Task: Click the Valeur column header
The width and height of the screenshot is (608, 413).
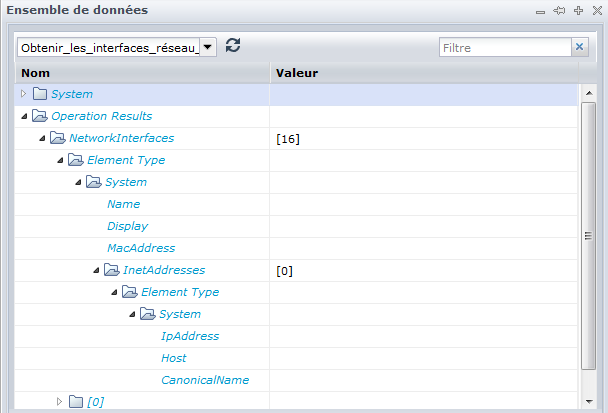Action: pyautogui.click(x=424, y=73)
